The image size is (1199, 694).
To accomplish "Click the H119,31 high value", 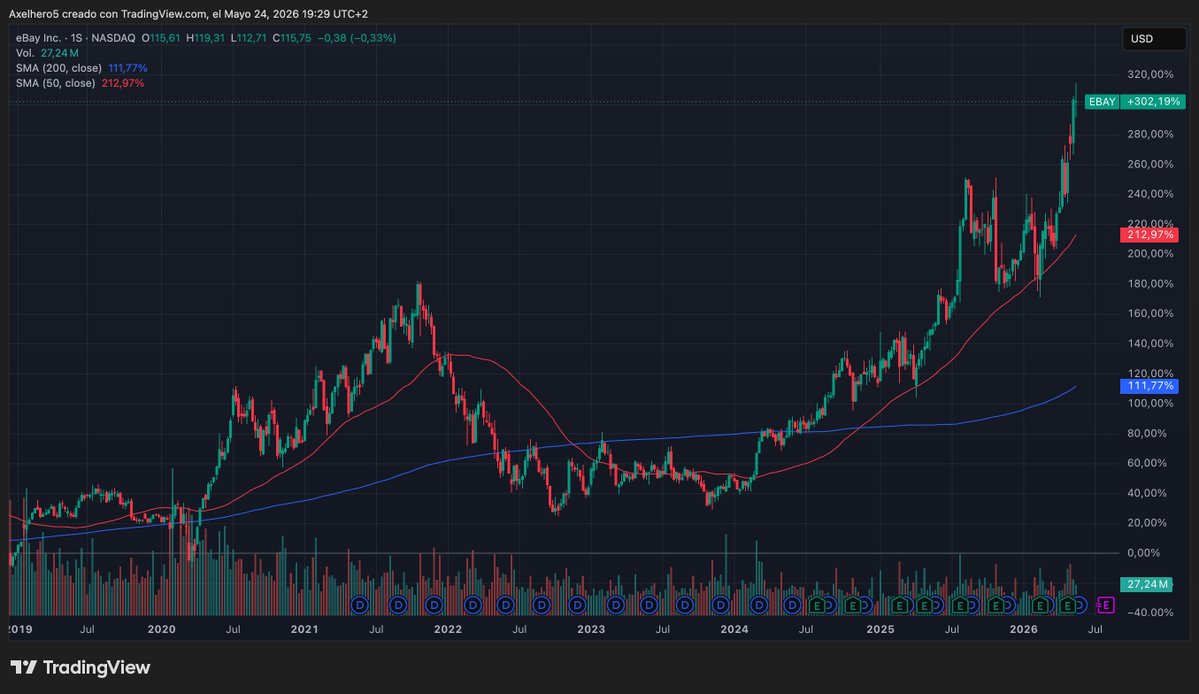I will [205, 37].
